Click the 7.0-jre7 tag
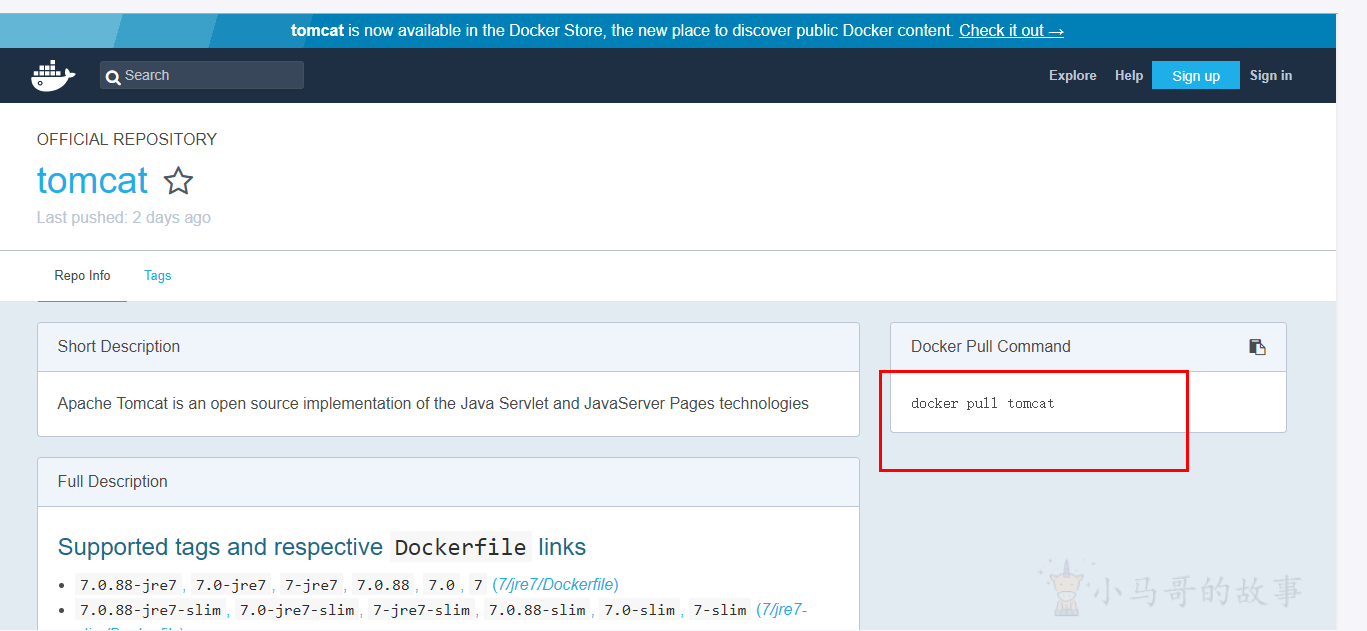 pos(231,584)
